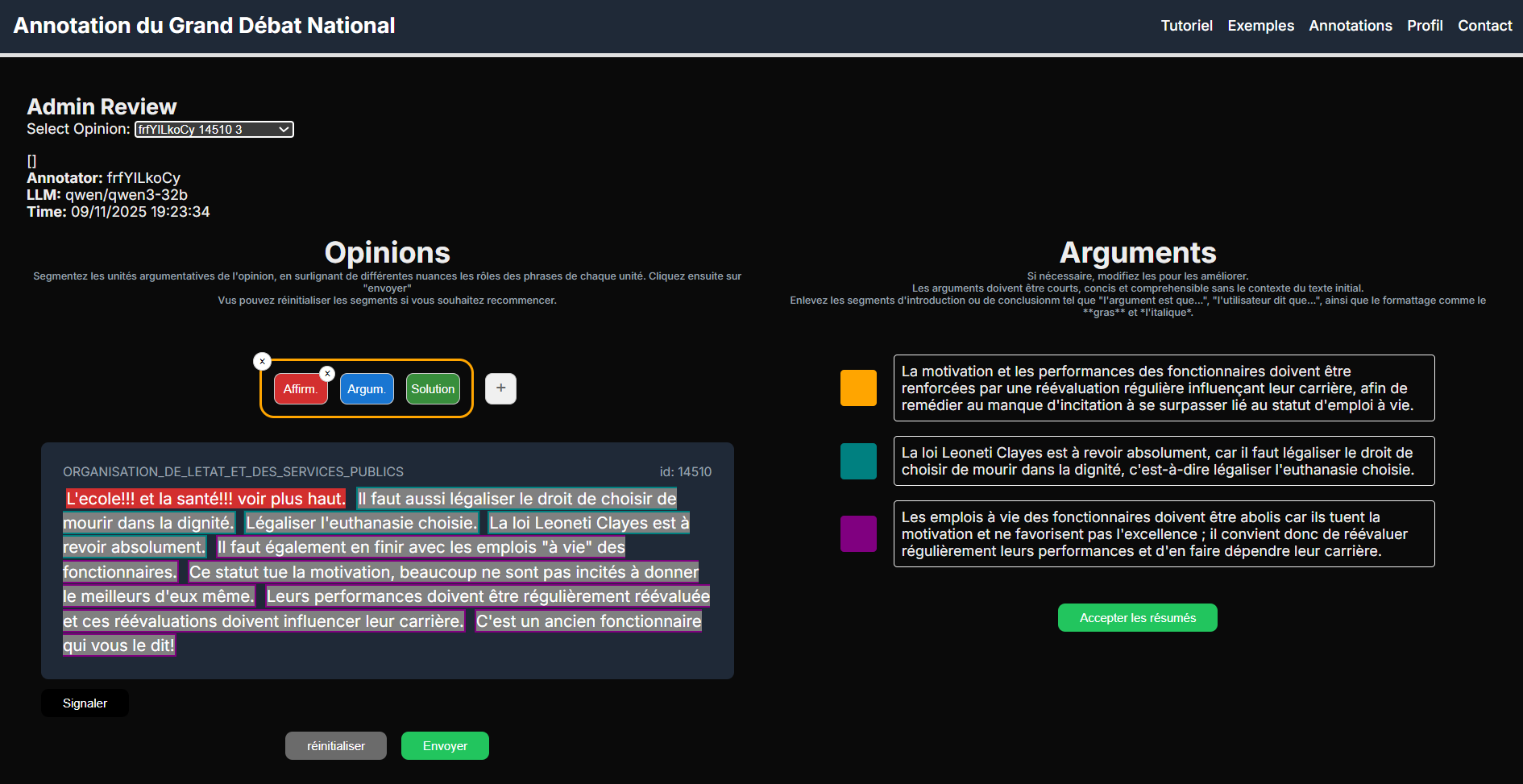The height and width of the screenshot is (784, 1523).
Task: Click the Time value 09/11/2025 19:23:34
Action: [x=140, y=212]
